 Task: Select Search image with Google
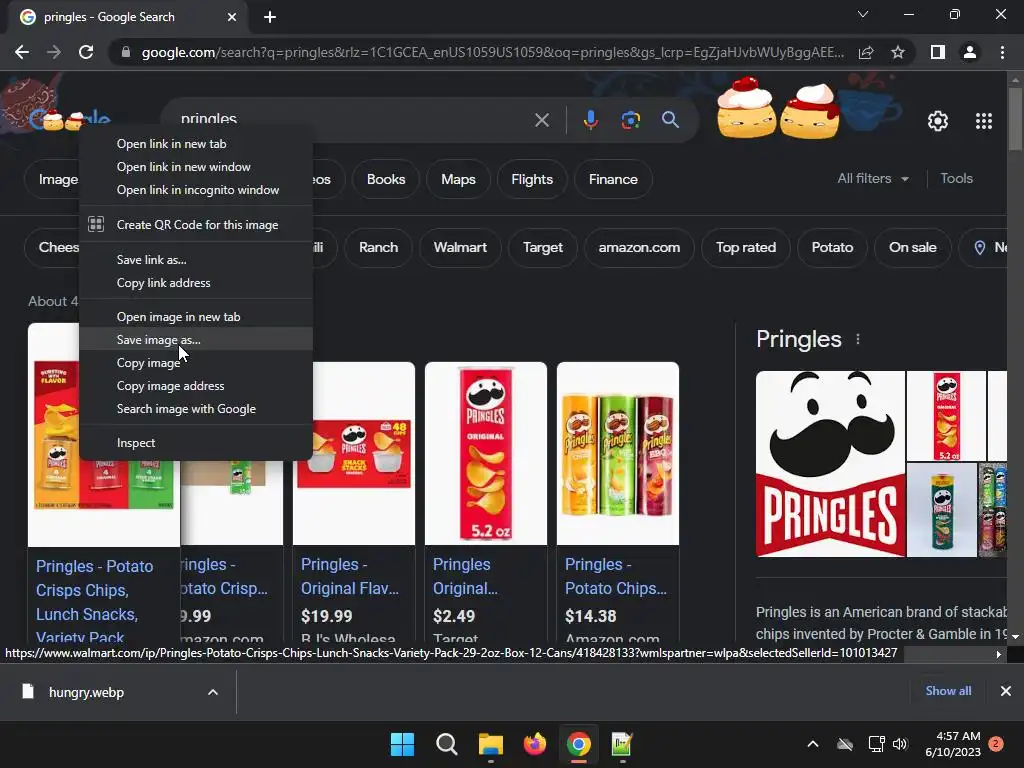point(196,409)
